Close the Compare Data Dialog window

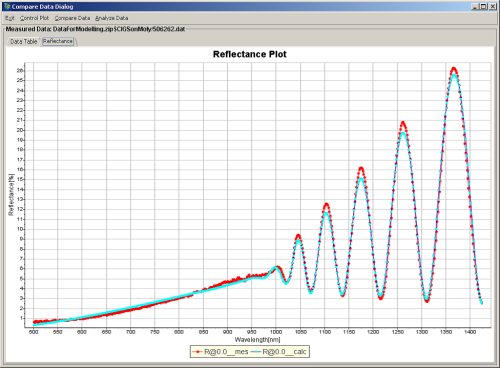(x=492, y=6)
